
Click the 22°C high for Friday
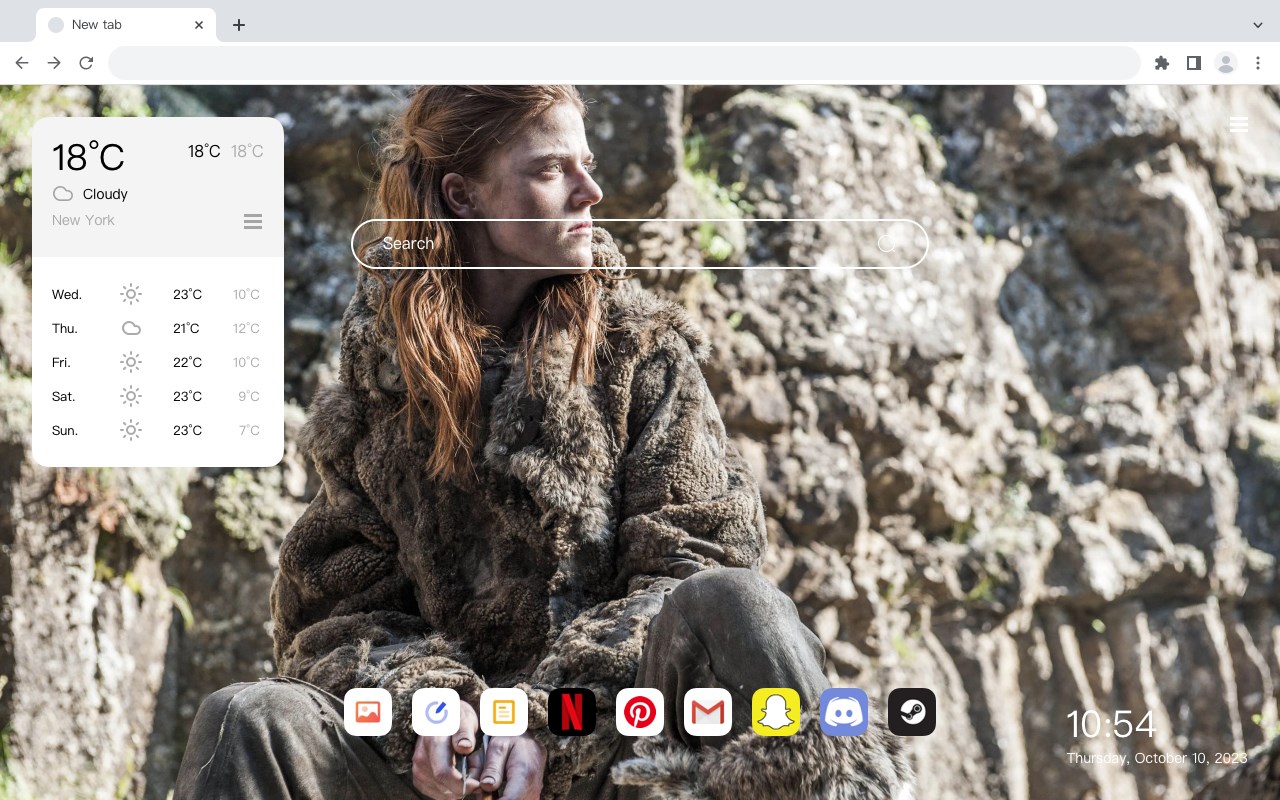coord(187,362)
